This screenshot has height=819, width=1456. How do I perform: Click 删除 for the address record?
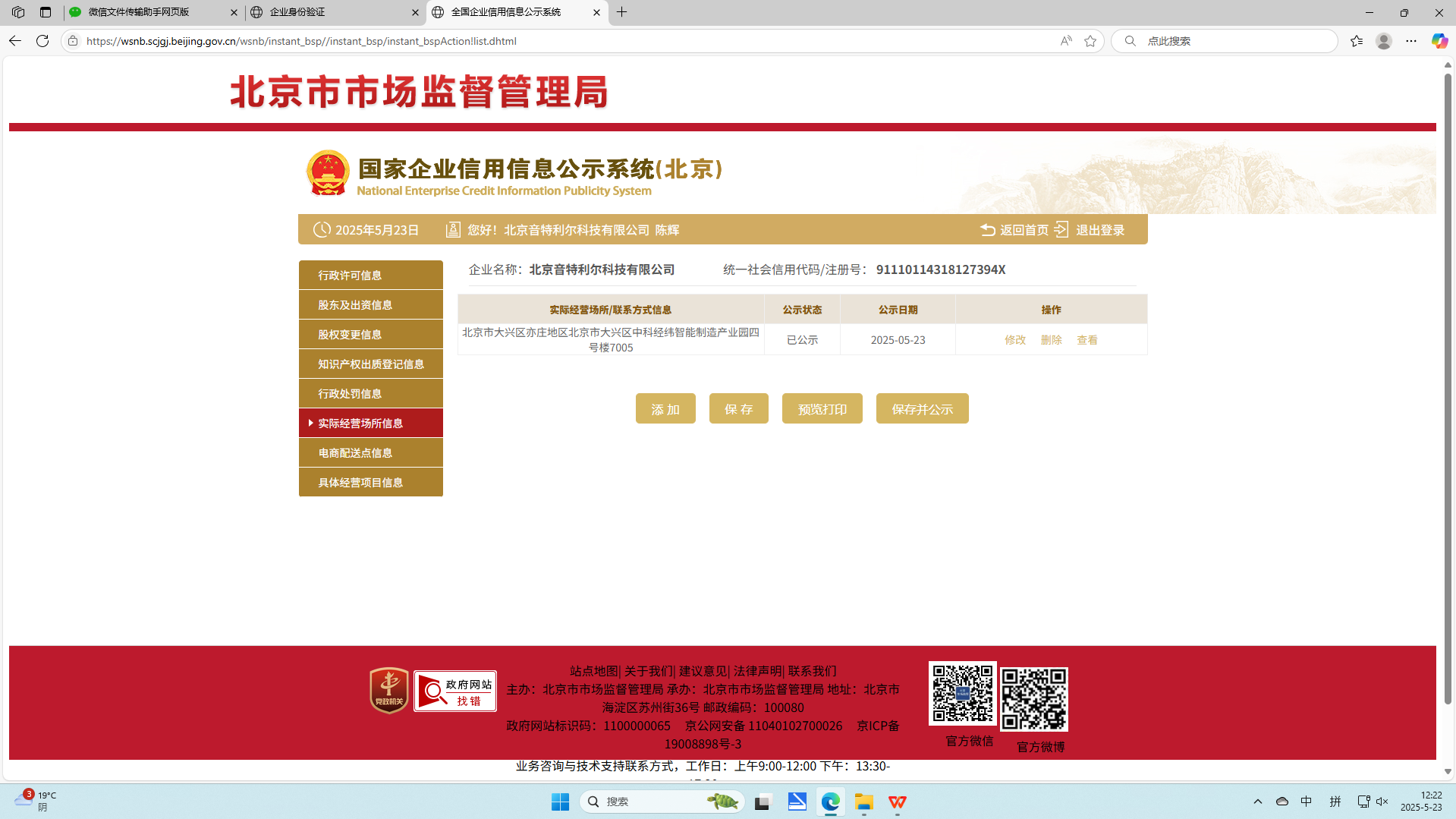coord(1052,340)
